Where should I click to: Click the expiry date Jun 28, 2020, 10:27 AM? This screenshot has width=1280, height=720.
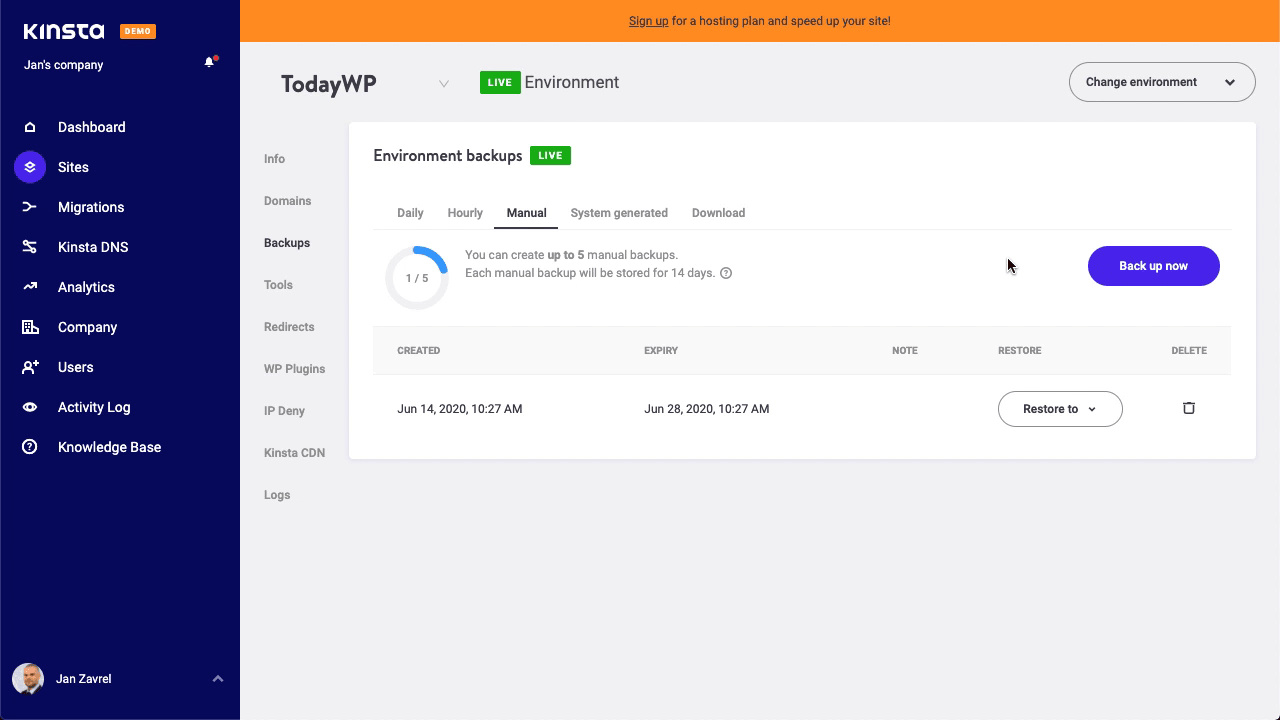(x=707, y=409)
